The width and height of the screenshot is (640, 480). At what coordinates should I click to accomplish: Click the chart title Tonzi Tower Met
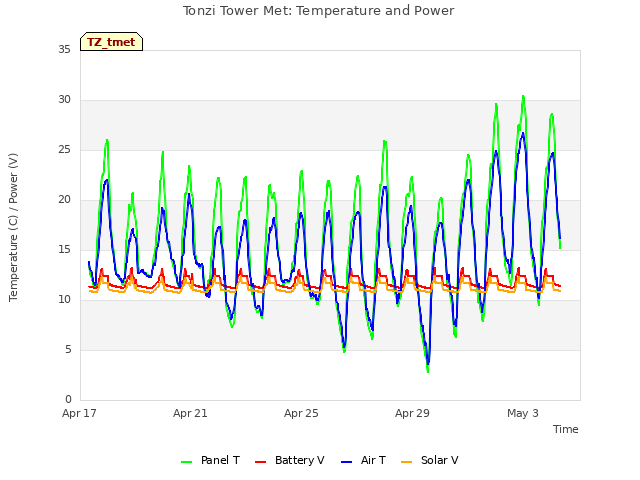click(318, 11)
